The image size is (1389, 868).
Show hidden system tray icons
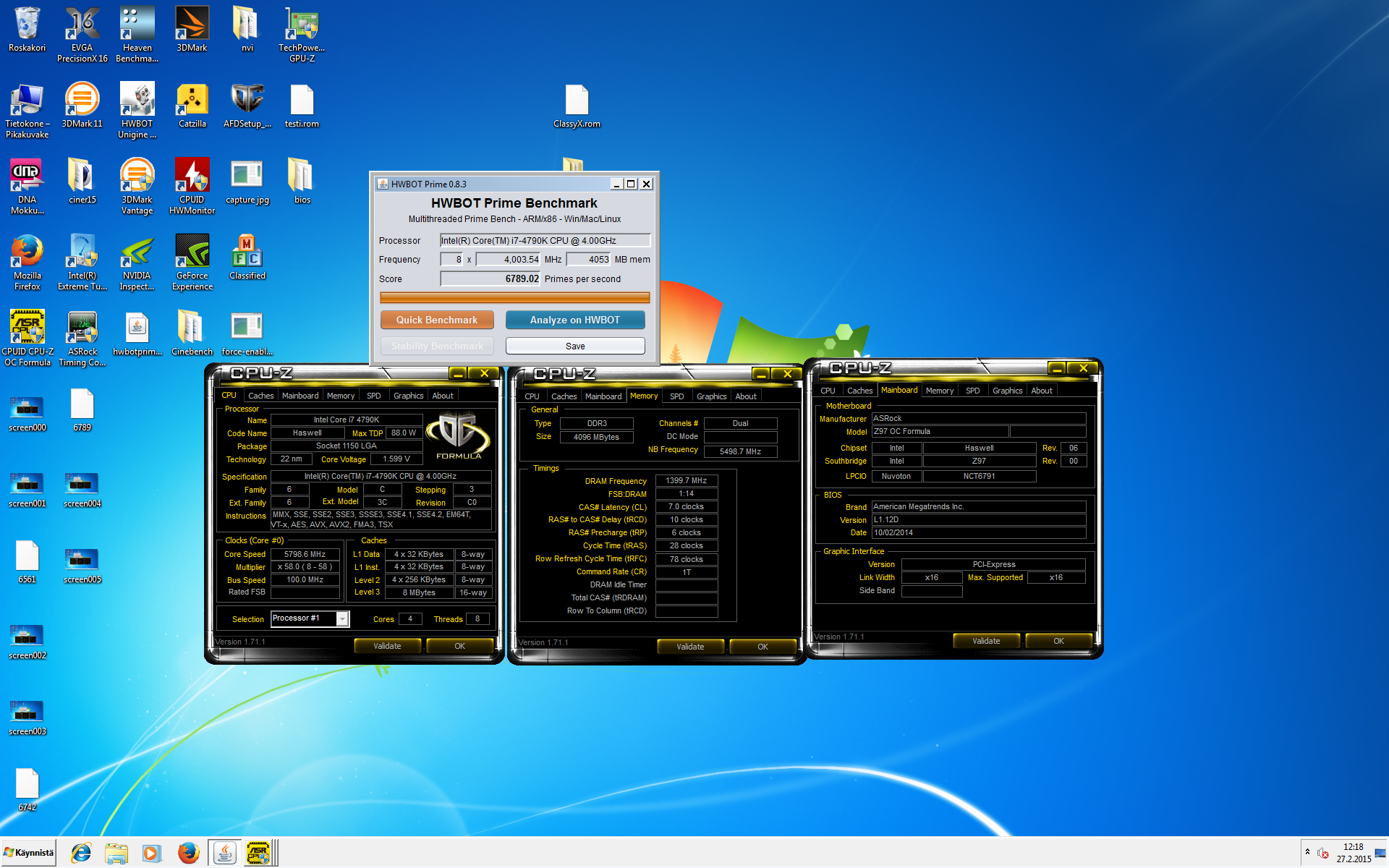1307,852
